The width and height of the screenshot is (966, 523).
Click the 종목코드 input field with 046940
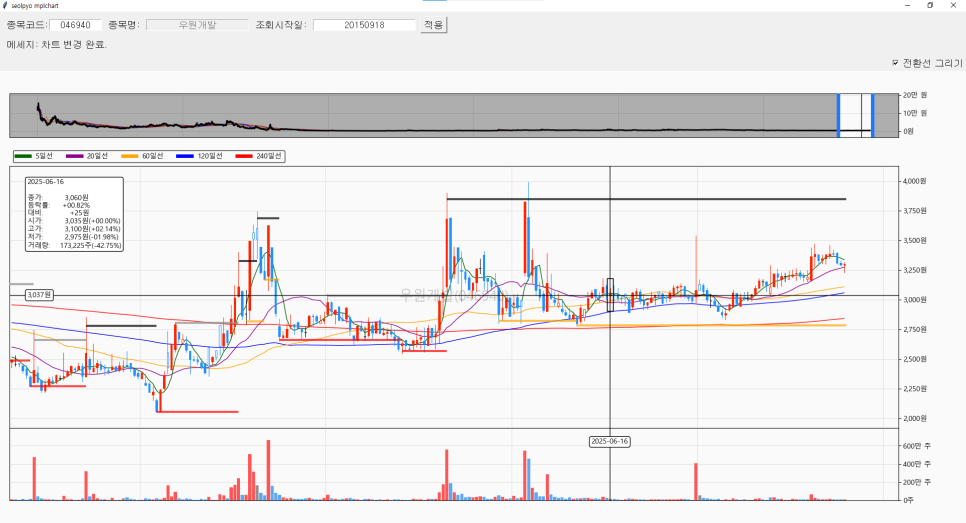coord(75,25)
